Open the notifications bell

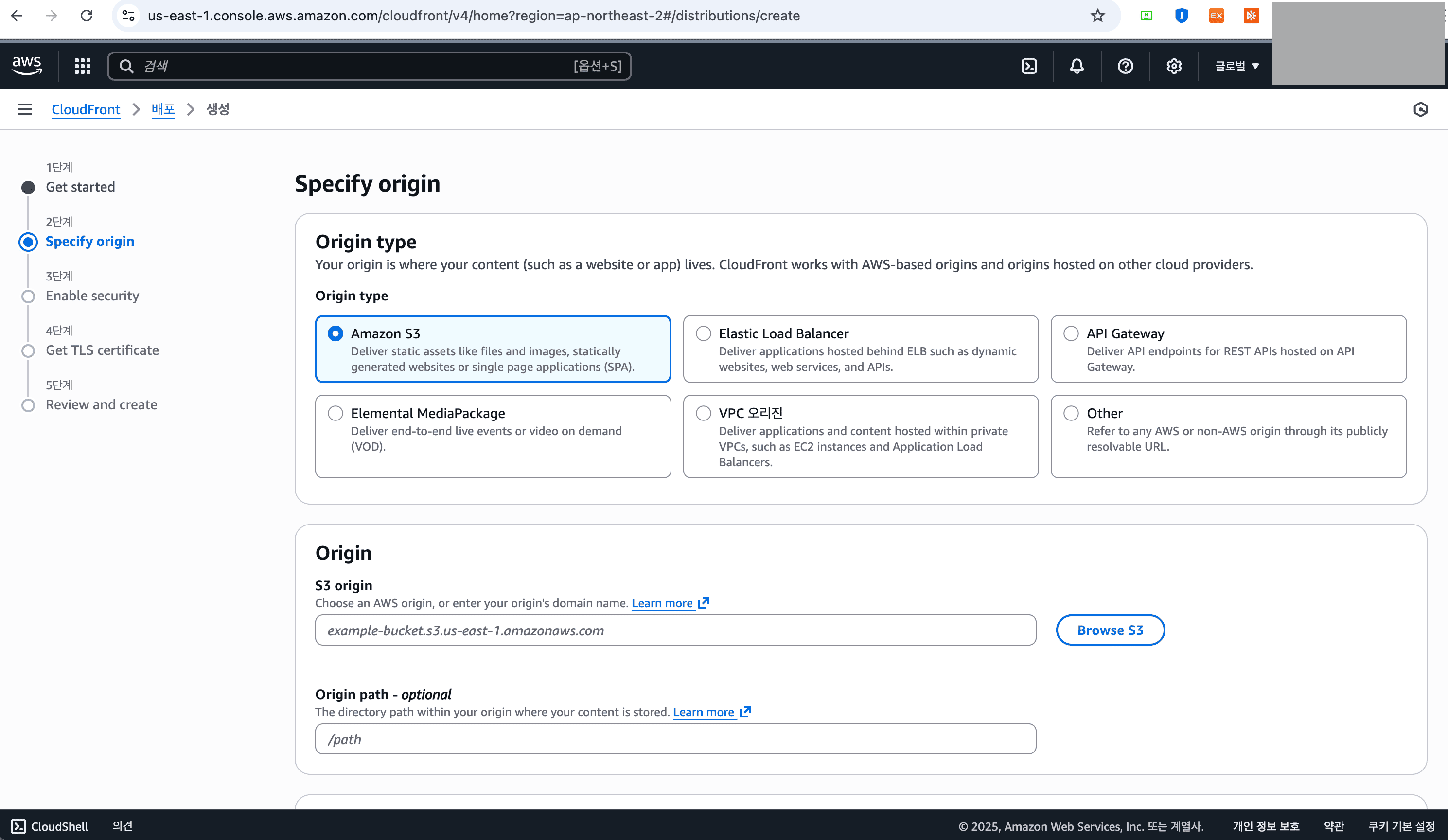point(1077,66)
